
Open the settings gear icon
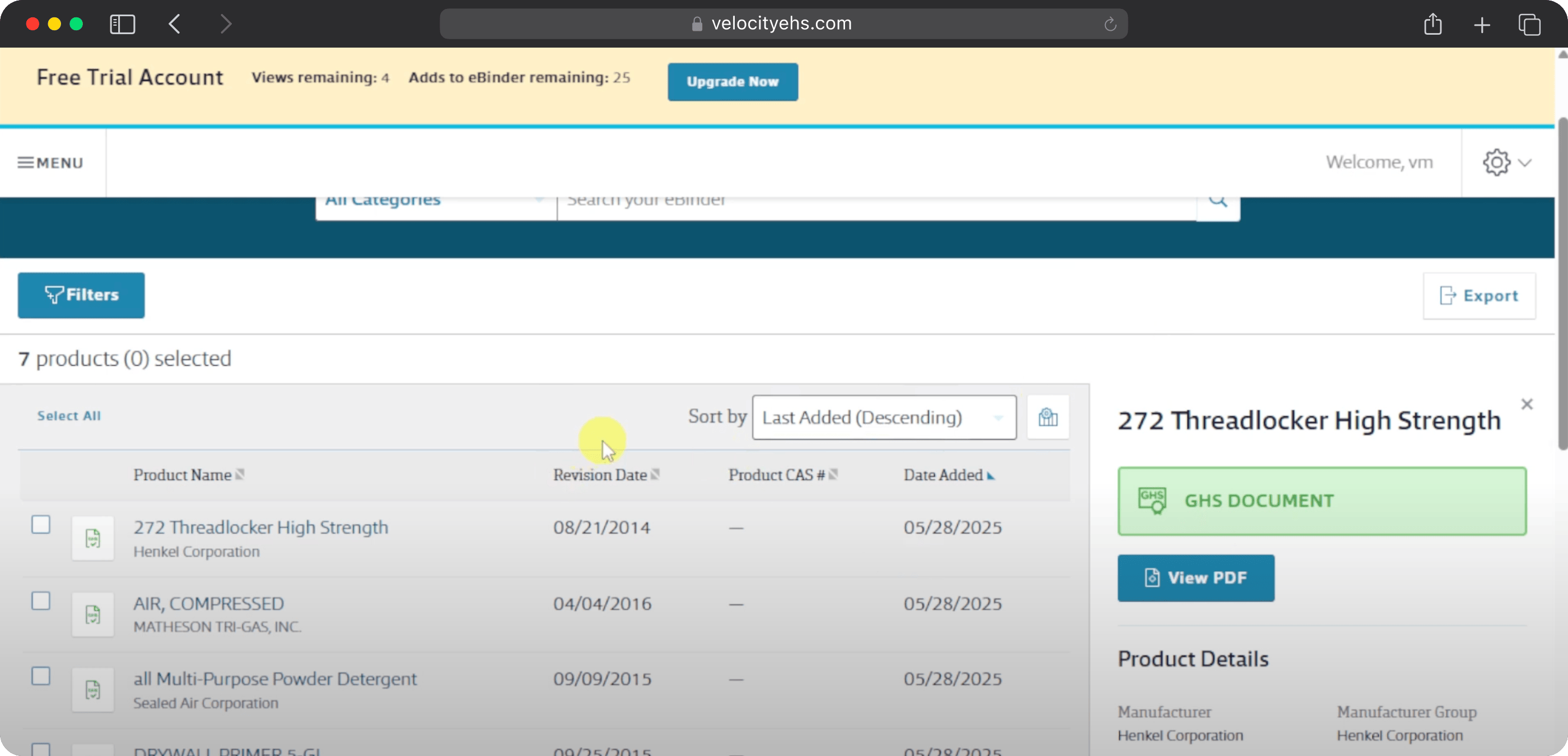[x=1496, y=162]
